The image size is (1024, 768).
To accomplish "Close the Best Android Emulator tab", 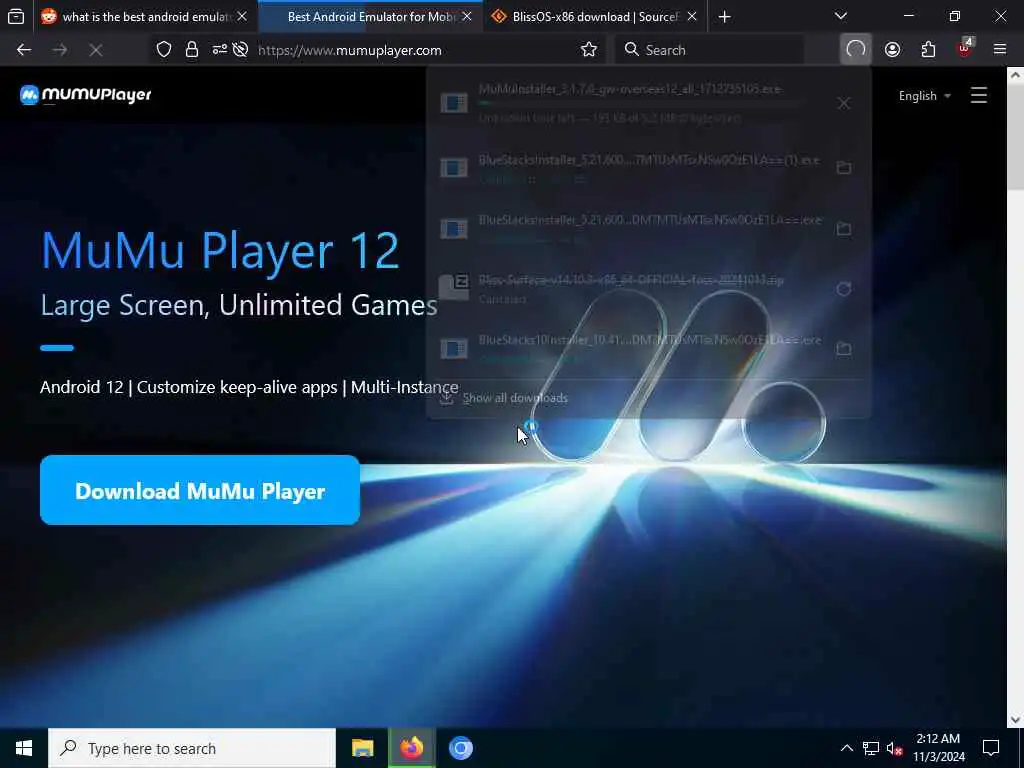I will pyautogui.click(x=467, y=16).
